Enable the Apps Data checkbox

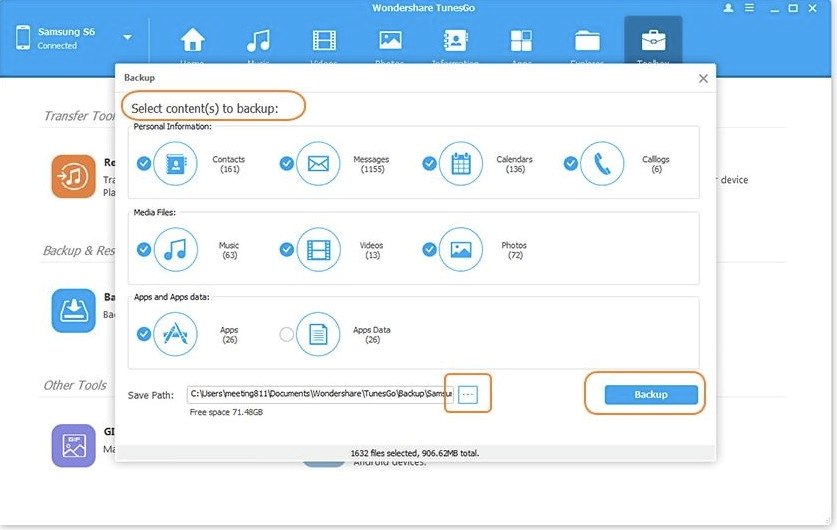pos(287,335)
